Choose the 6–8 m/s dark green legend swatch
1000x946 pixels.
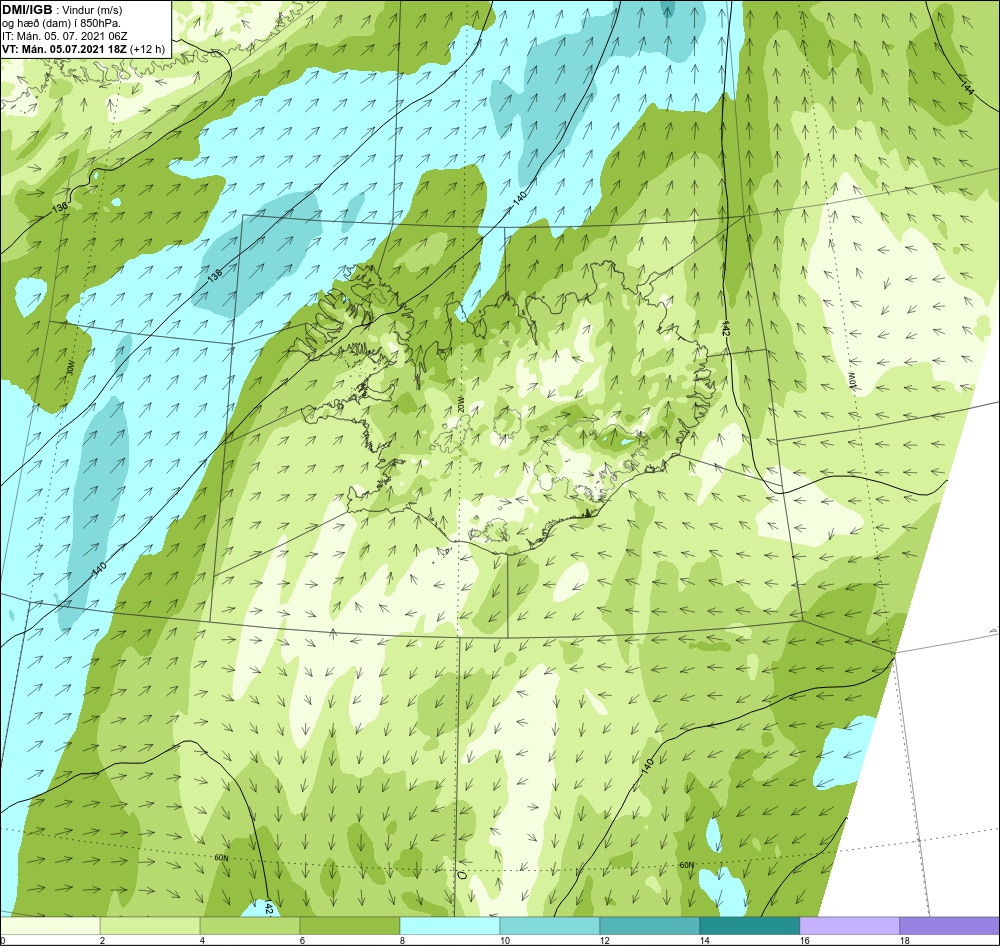[350, 925]
